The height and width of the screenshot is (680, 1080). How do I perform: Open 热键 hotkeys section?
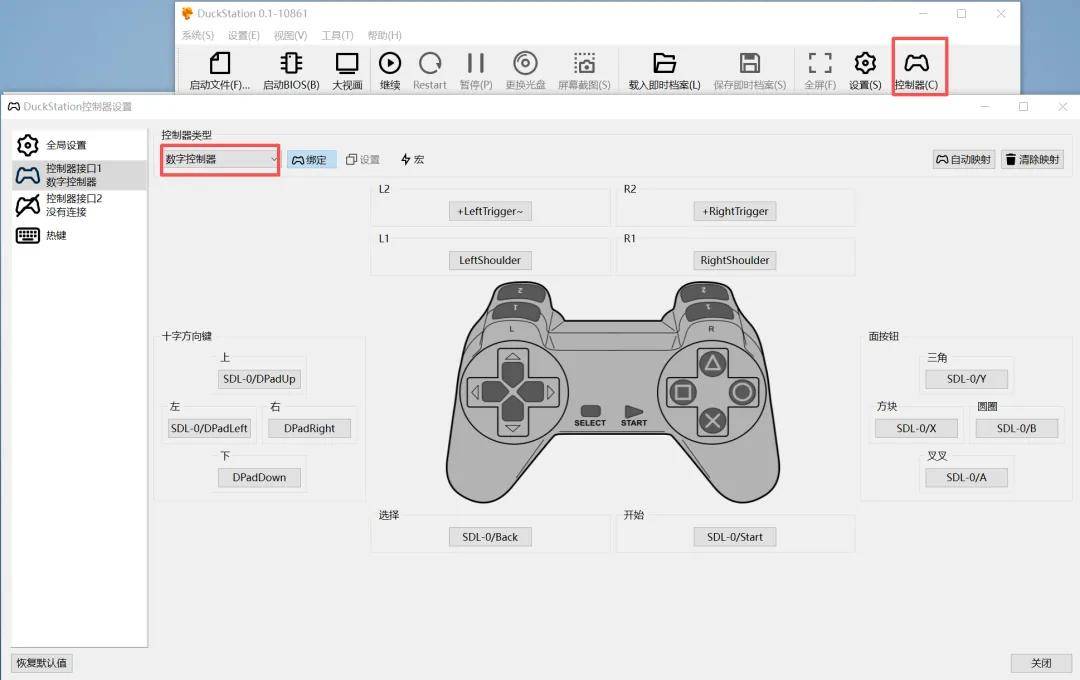coord(55,236)
